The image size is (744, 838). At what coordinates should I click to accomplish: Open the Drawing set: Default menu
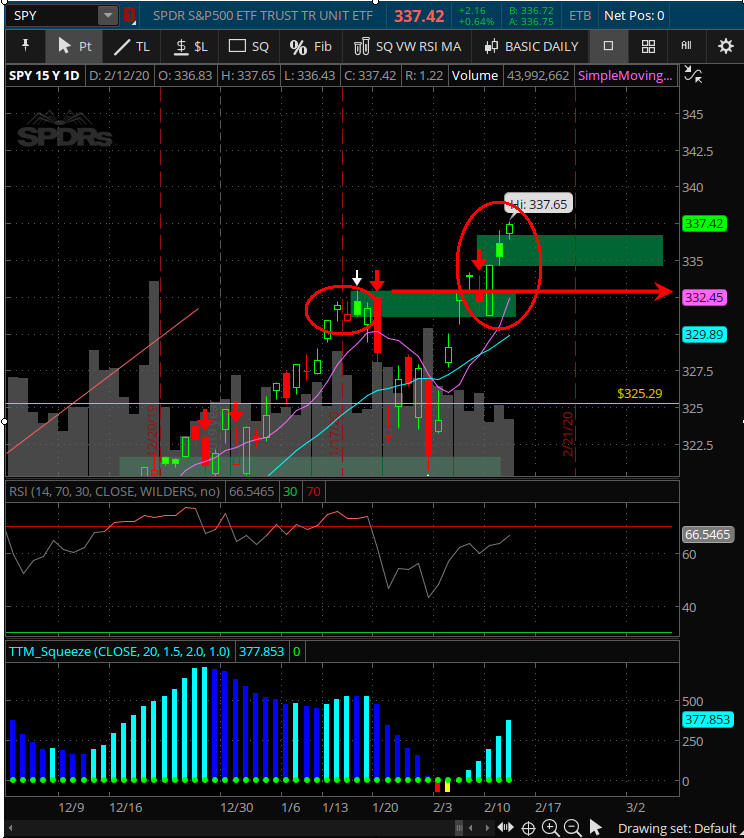point(677,828)
